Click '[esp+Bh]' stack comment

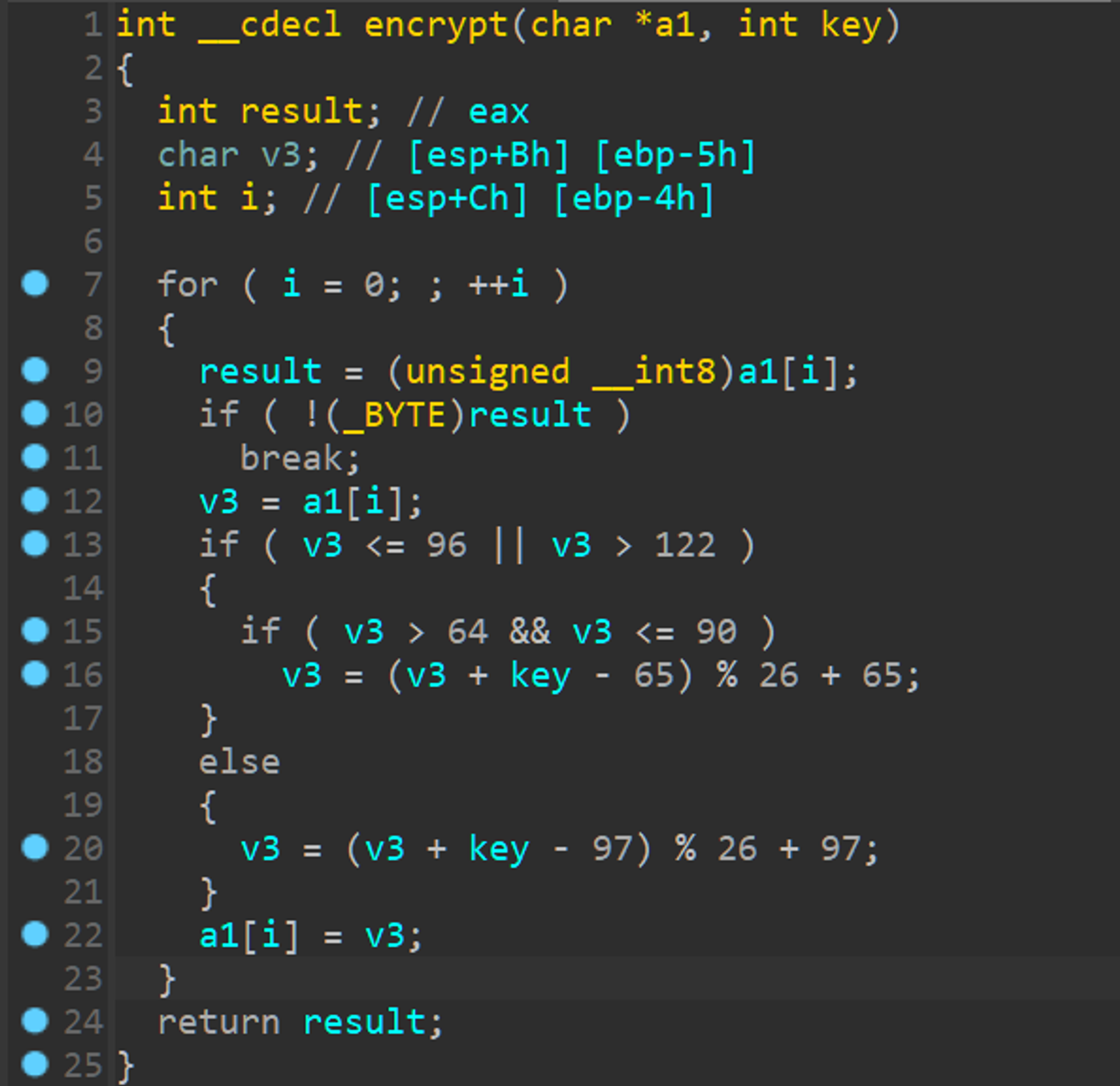tap(489, 156)
